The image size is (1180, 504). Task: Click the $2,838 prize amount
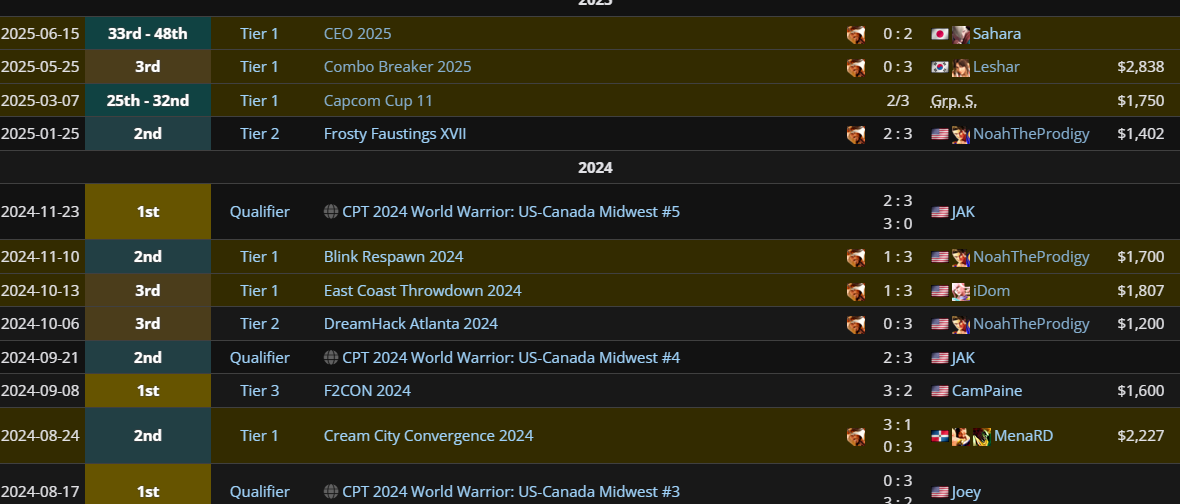(1141, 67)
